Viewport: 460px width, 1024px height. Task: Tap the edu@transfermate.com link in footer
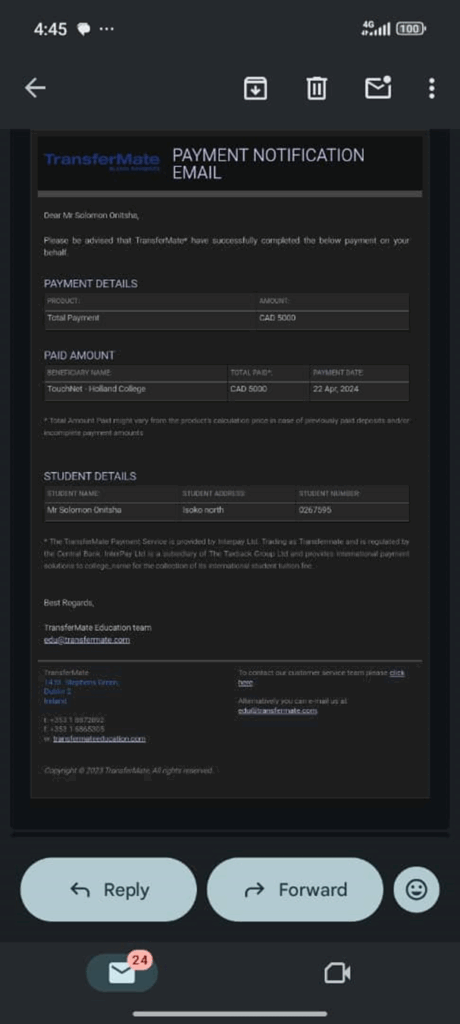coord(278,711)
